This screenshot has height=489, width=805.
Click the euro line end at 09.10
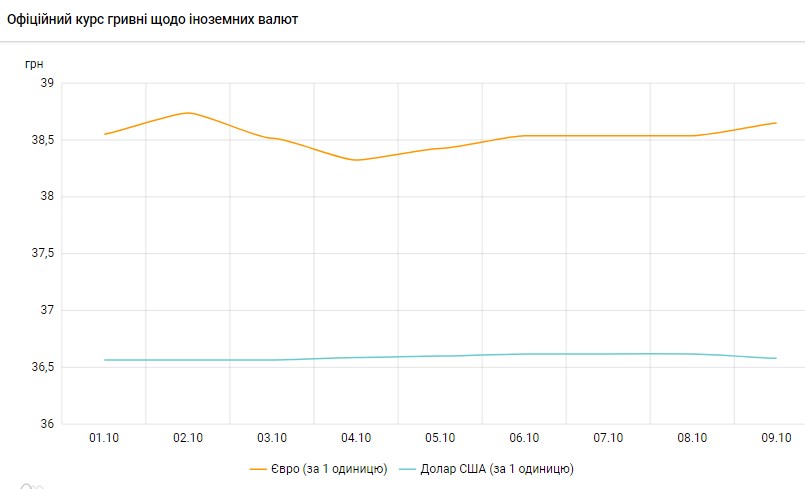776,123
